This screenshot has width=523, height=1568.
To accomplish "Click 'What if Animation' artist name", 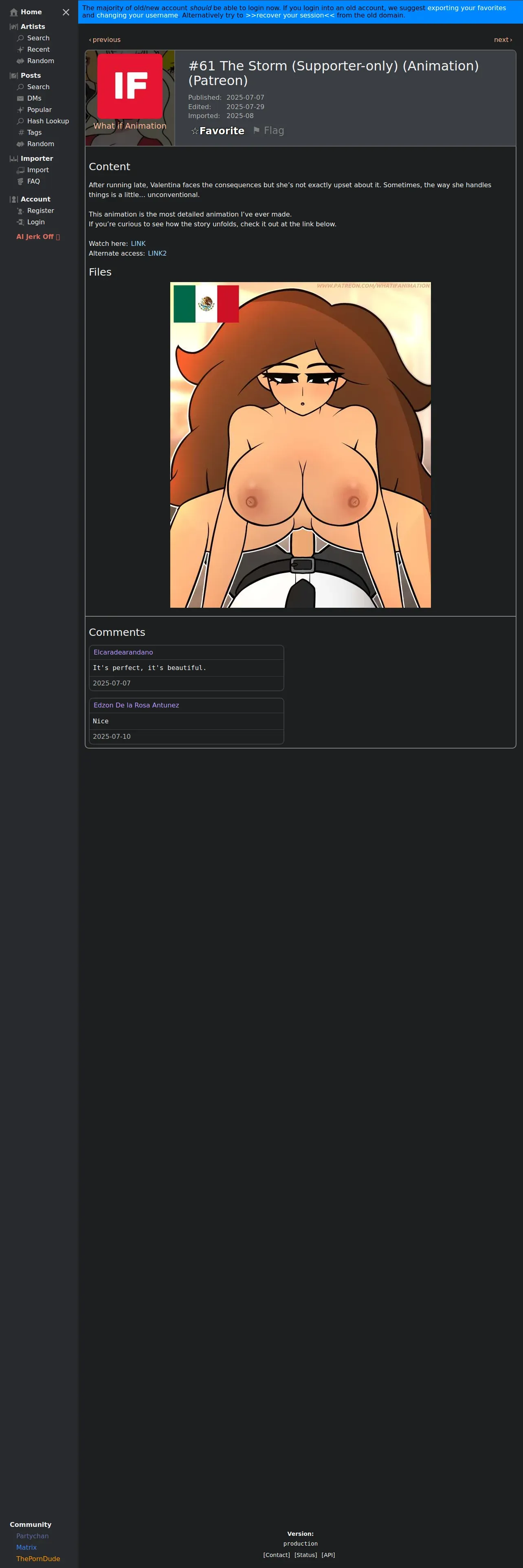I will (x=130, y=126).
